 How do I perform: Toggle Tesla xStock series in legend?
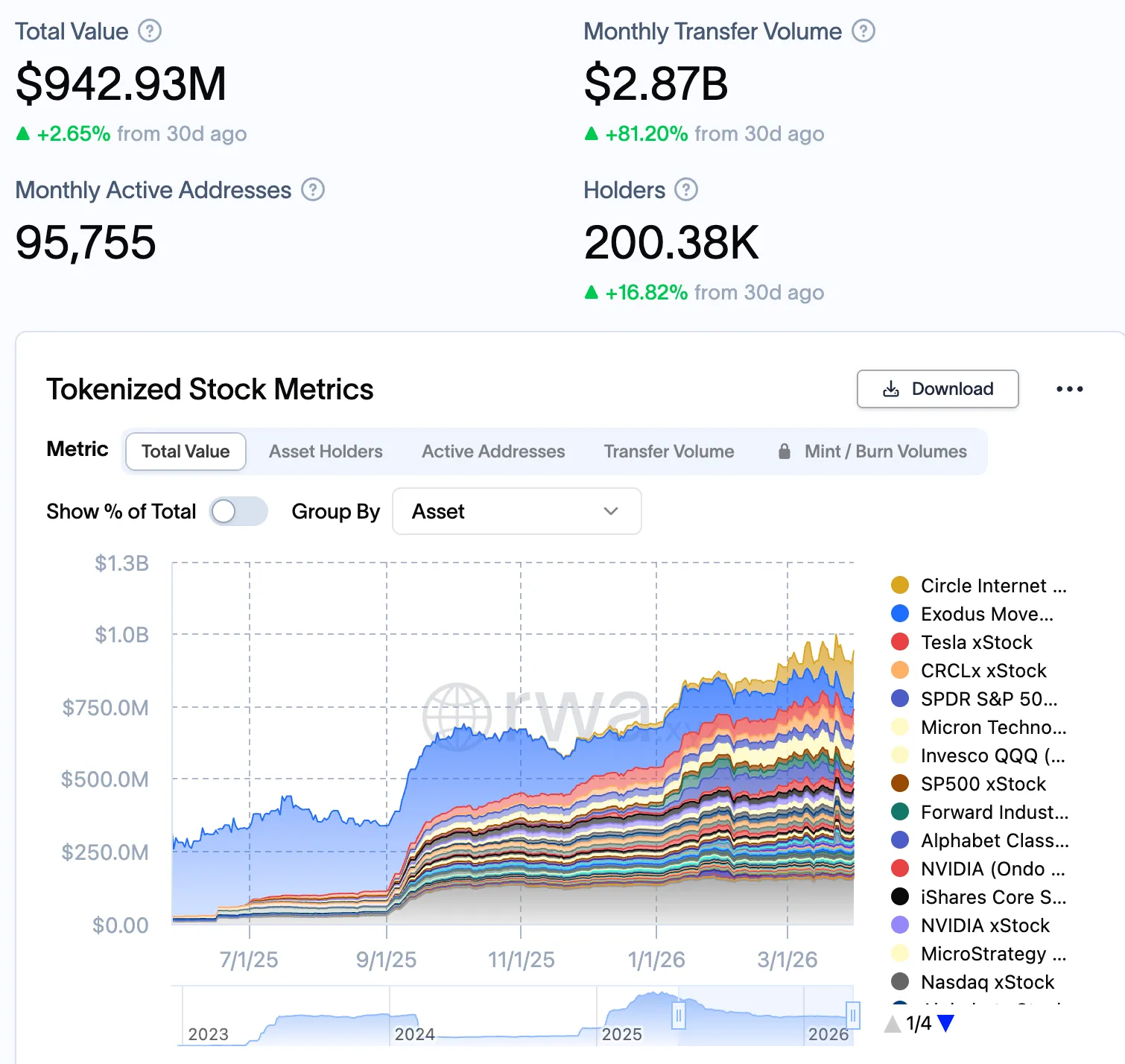(x=976, y=642)
